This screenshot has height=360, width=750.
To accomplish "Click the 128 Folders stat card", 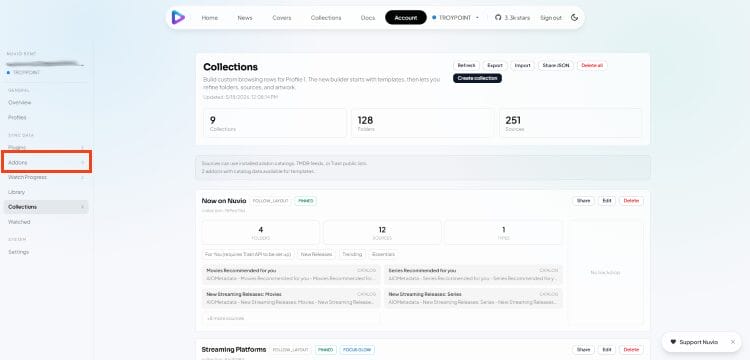I will coord(422,123).
